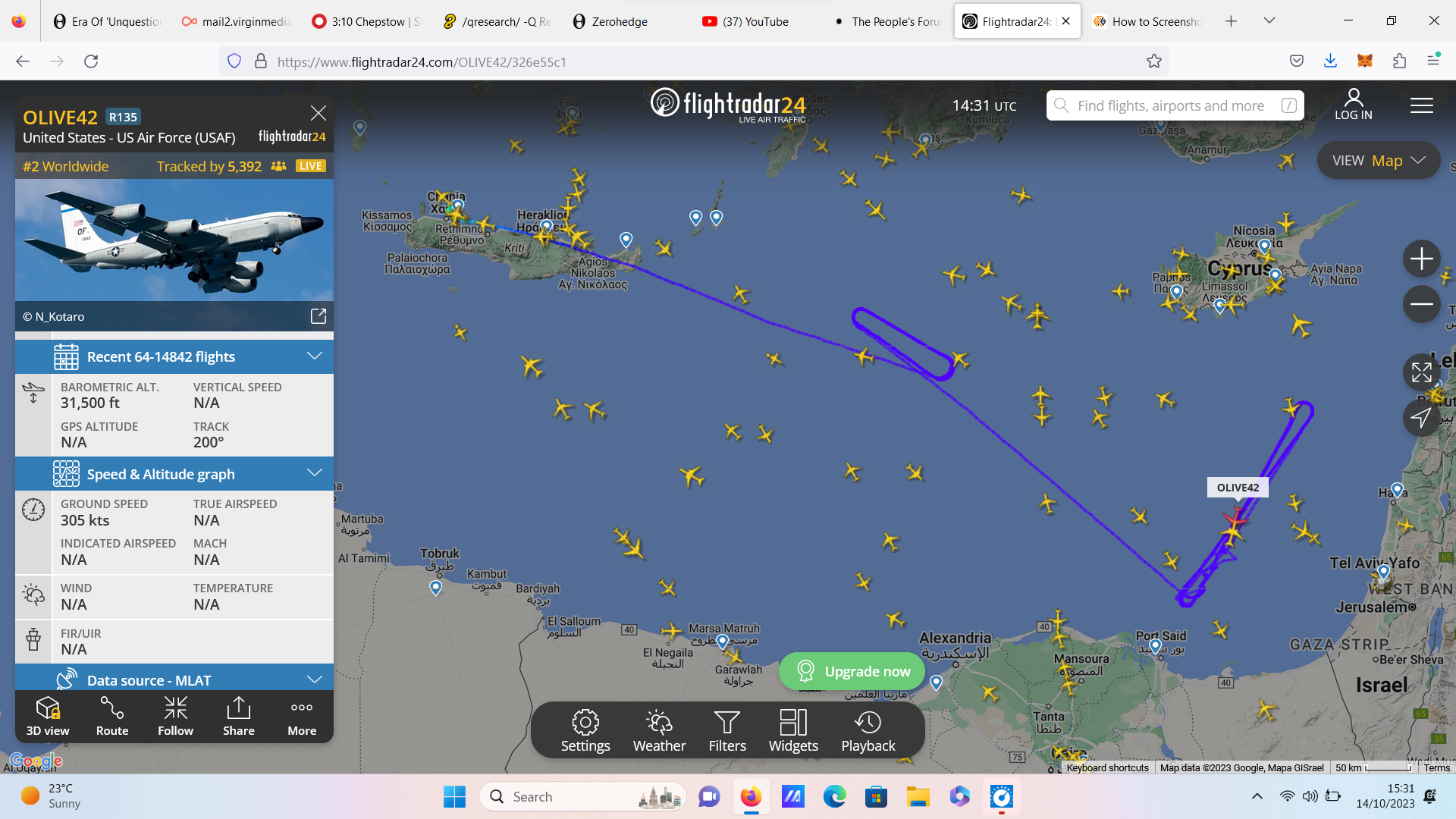Click the RC-135 aircraft photo
The height and width of the screenshot is (819, 1456).
(x=174, y=240)
